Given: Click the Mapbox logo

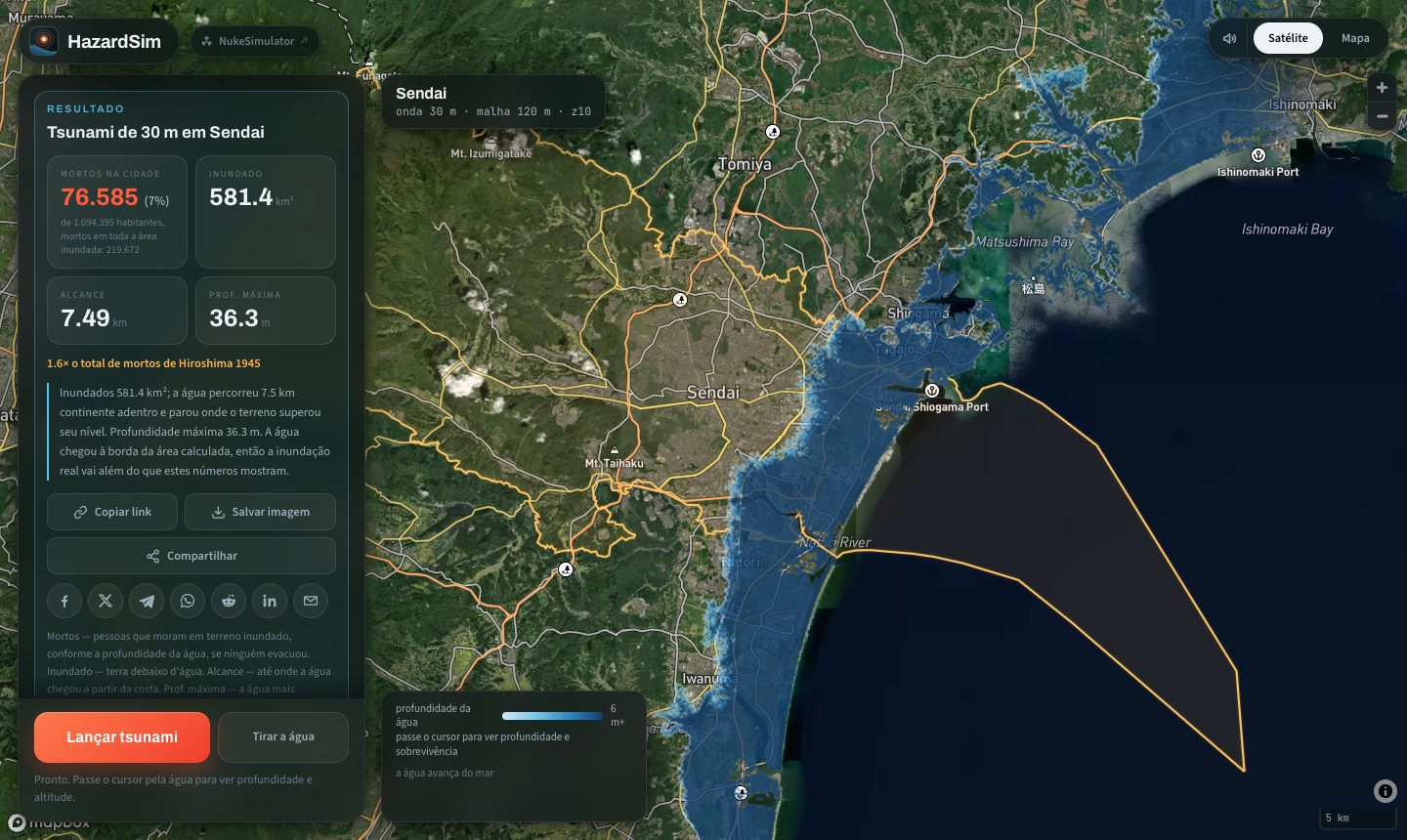Looking at the screenshot, I should pyautogui.click(x=49, y=823).
